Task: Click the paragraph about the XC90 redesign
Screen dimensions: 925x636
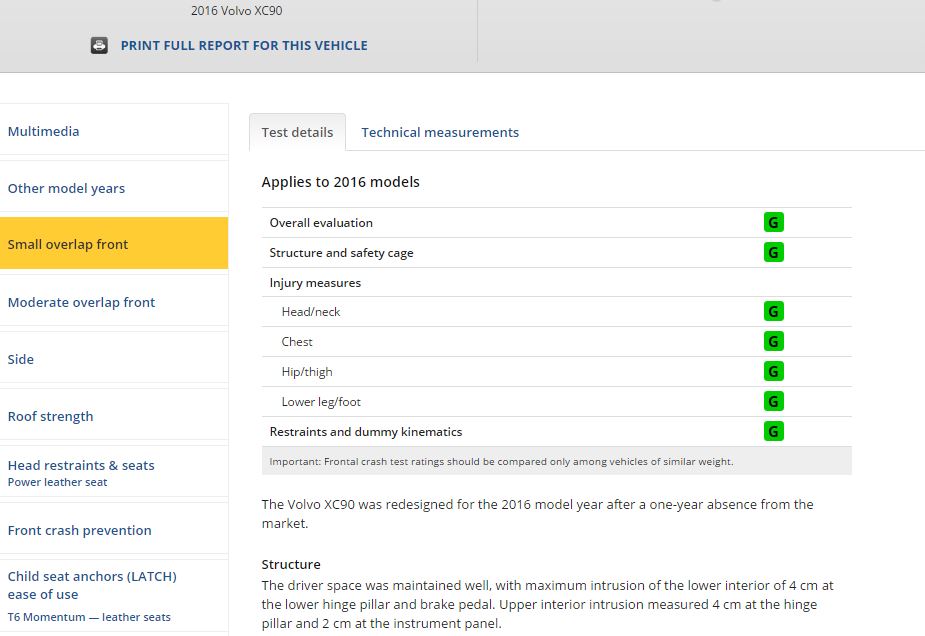Action: tap(537, 513)
